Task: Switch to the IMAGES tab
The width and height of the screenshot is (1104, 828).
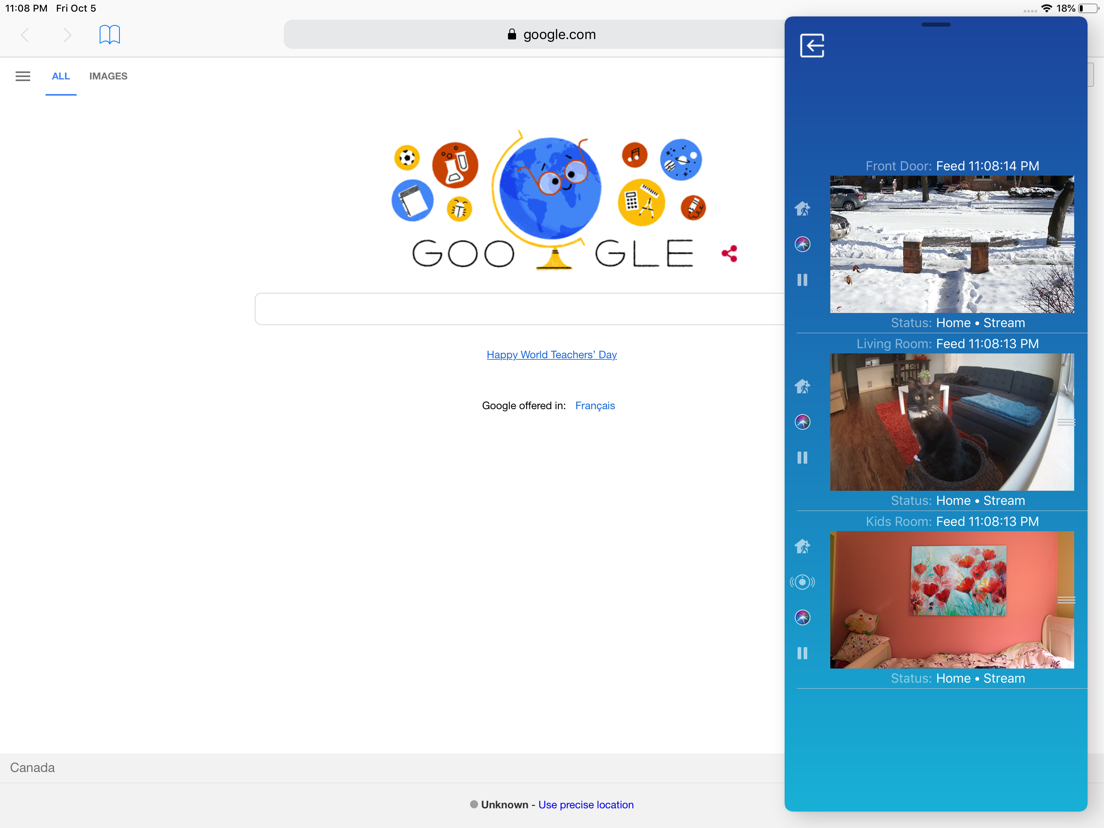Action: point(108,76)
